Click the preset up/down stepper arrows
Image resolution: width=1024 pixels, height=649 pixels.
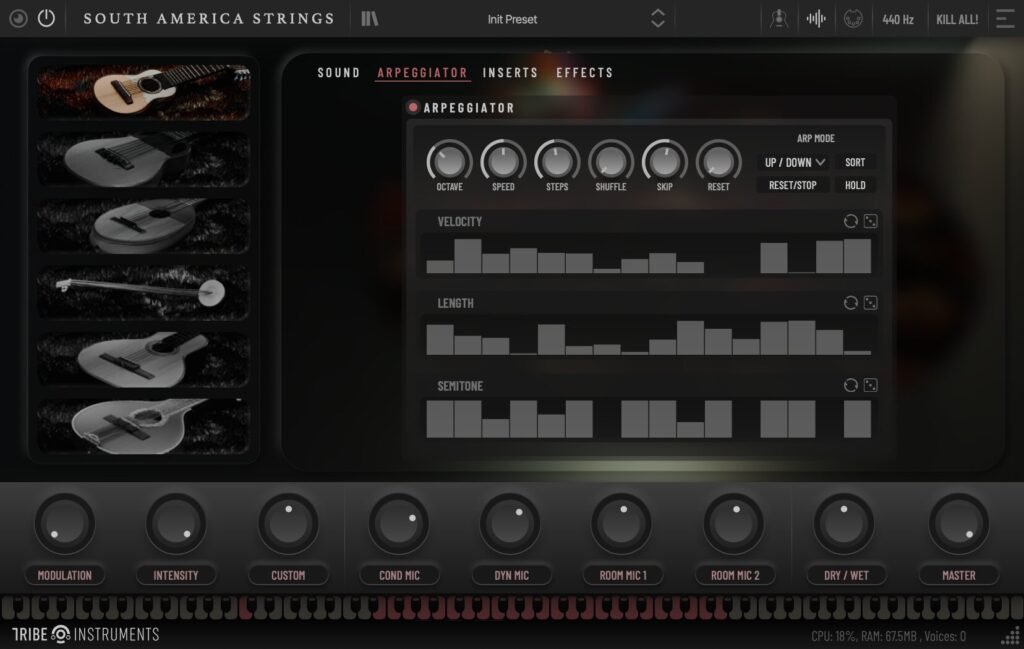[658, 18]
